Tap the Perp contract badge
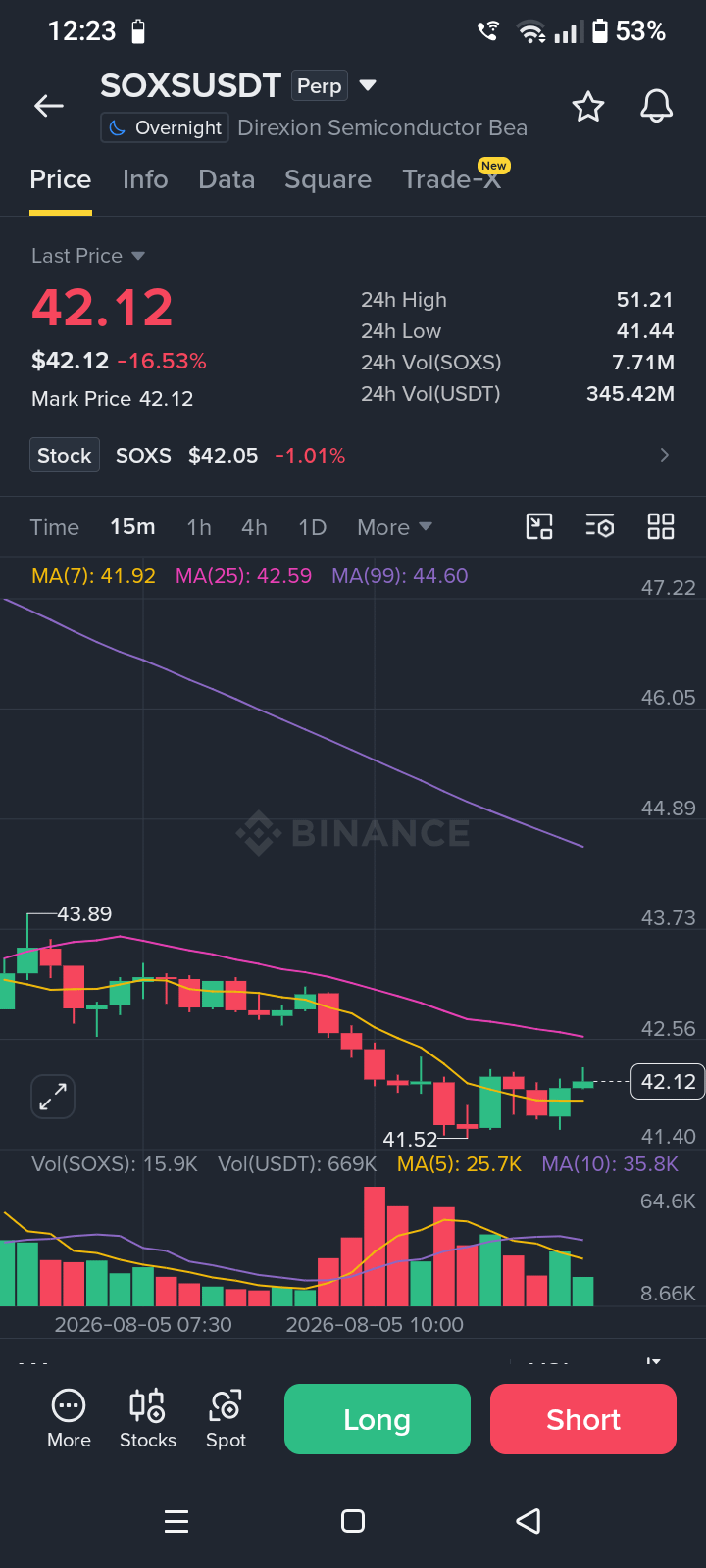The image size is (706, 1568). coord(320,86)
